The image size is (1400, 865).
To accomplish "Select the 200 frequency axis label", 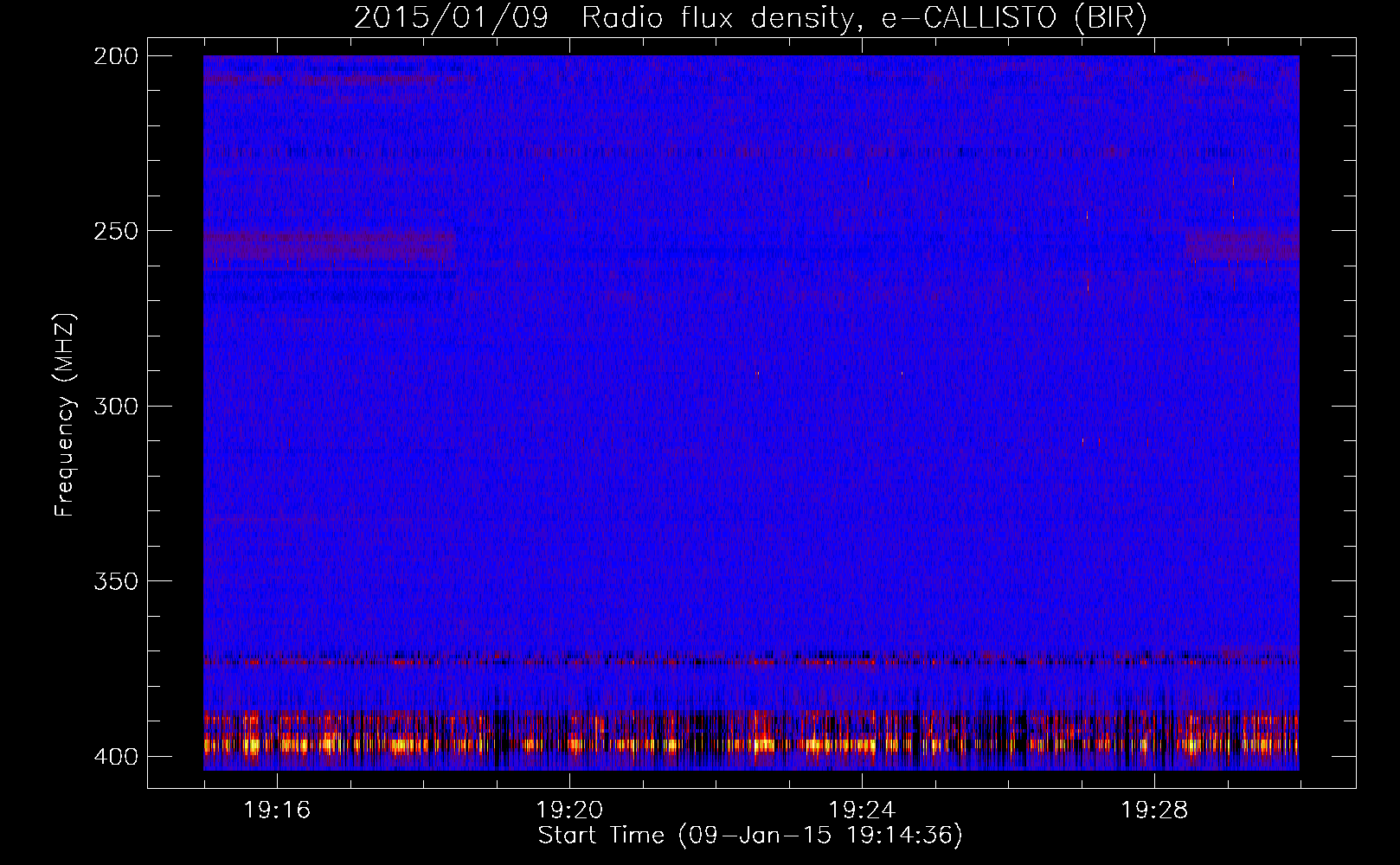I will [116, 56].
